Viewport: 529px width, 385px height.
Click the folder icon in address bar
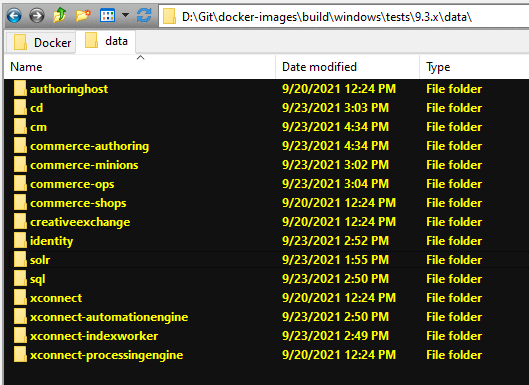point(169,17)
